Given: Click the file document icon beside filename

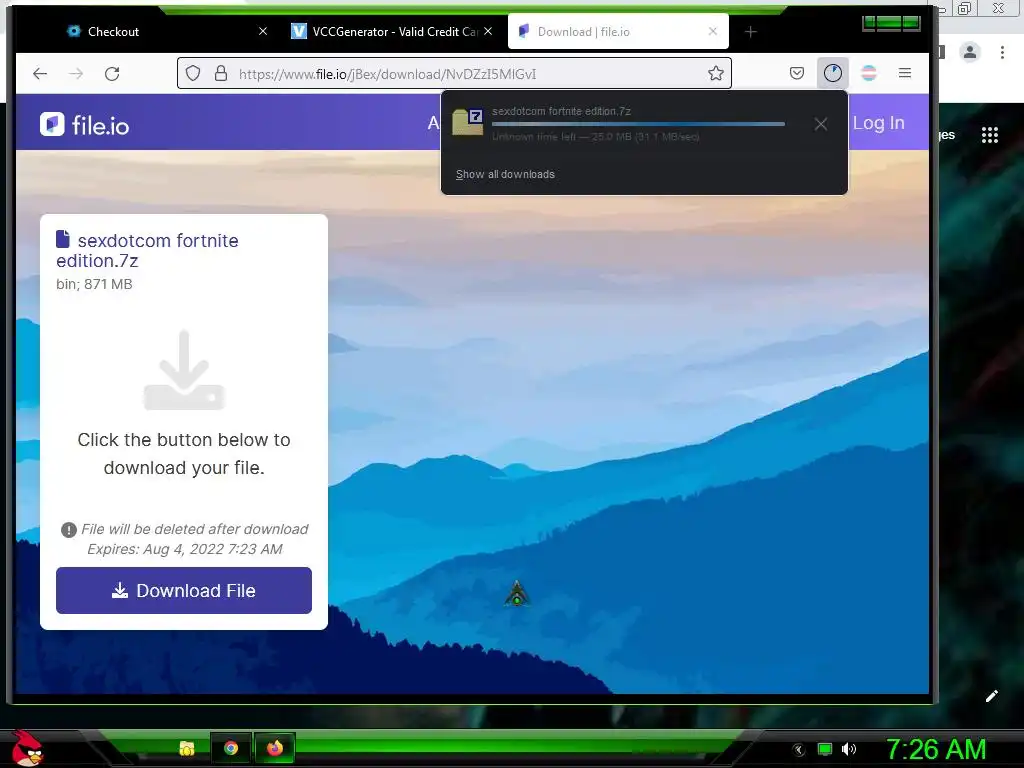Looking at the screenshot, I should click(x=63, y=239).
